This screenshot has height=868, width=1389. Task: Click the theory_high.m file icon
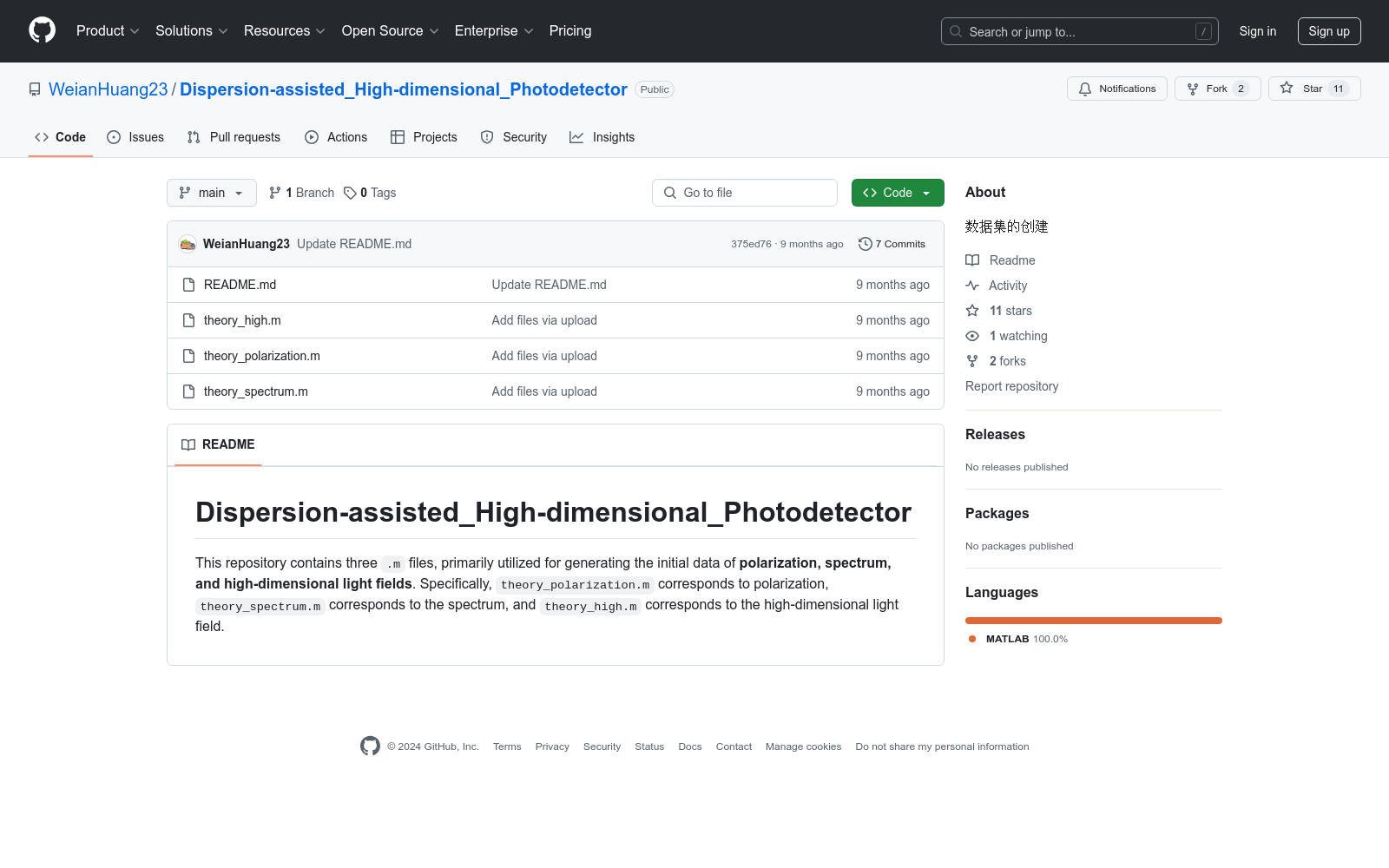coord(188,320)
